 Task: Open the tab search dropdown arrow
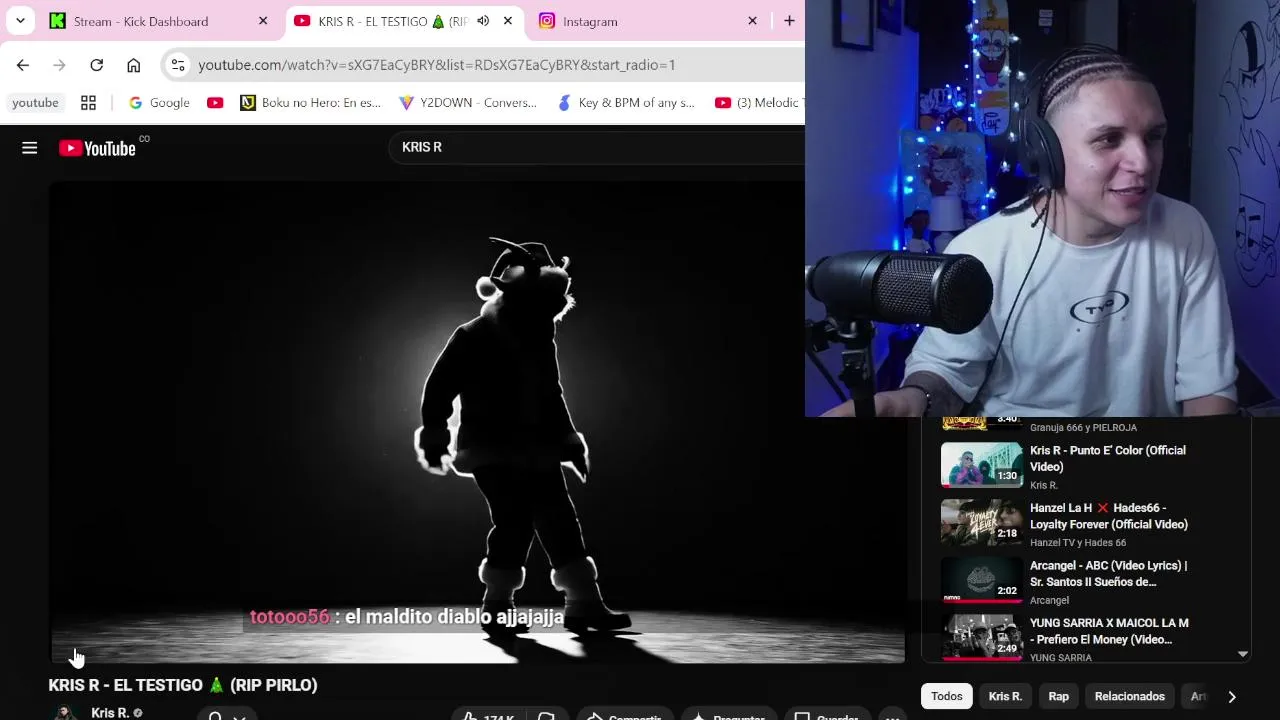(x=20, y=21)
